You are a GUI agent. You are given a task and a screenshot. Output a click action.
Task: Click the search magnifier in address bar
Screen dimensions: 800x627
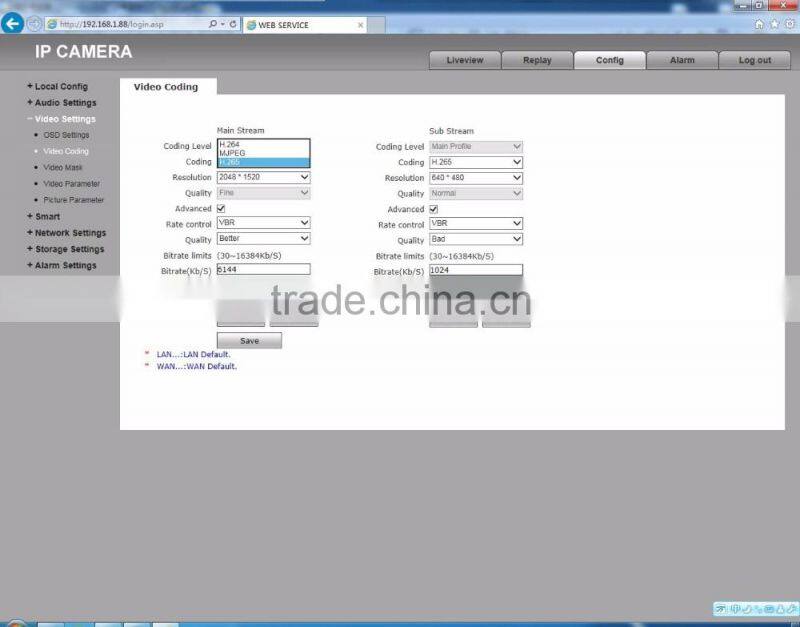click(x=213, y=24)
